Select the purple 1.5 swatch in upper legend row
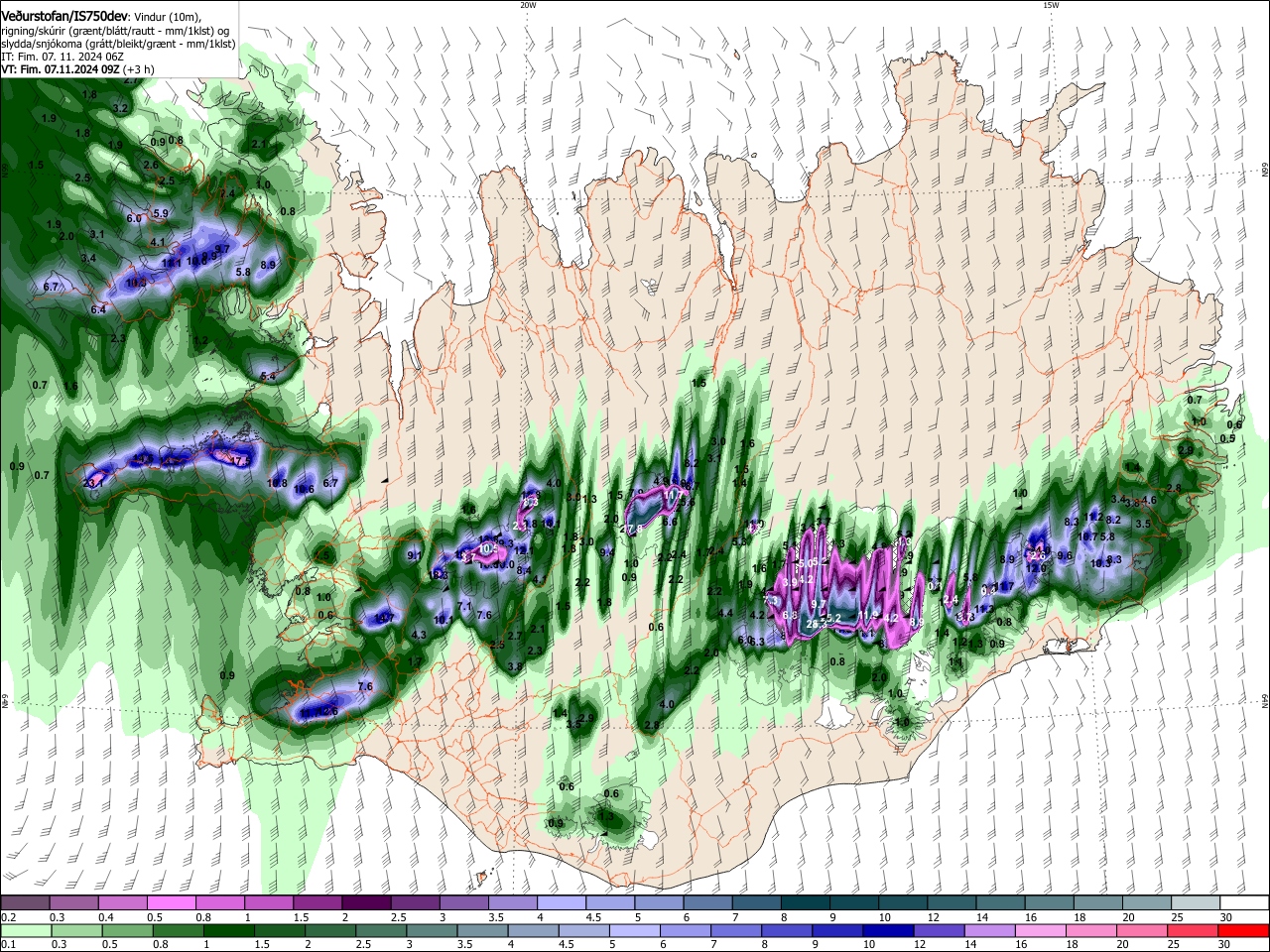 (317, 902)
